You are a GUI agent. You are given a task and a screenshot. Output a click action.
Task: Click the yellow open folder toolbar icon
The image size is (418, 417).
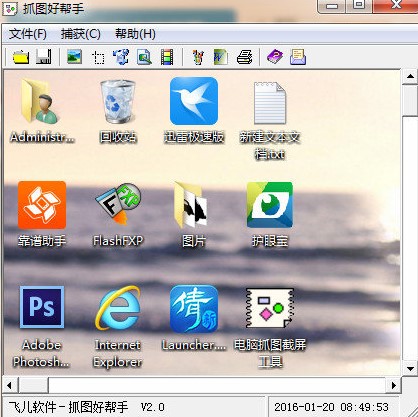click(x=21, y=57)
